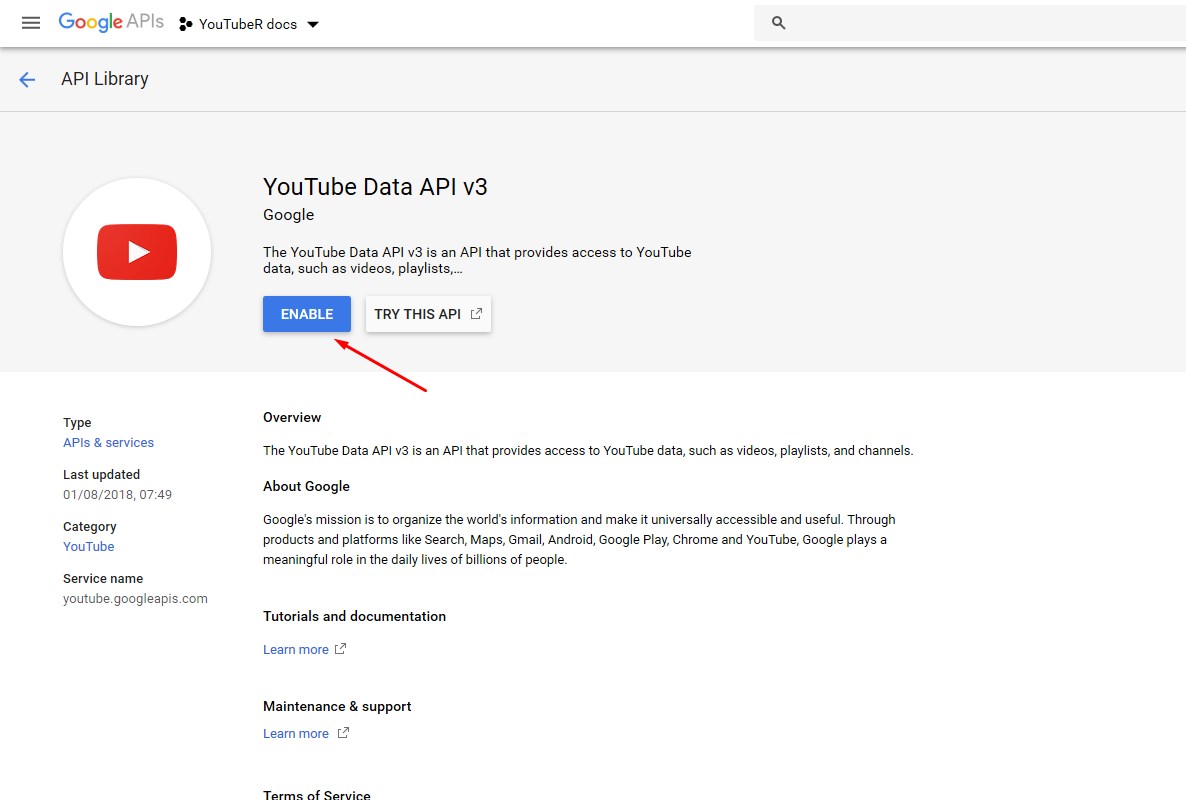Expand the YouTubeR docs project dropdown arrow
This screenshot has width=1186, height=800.
click(x=313, y=24)
